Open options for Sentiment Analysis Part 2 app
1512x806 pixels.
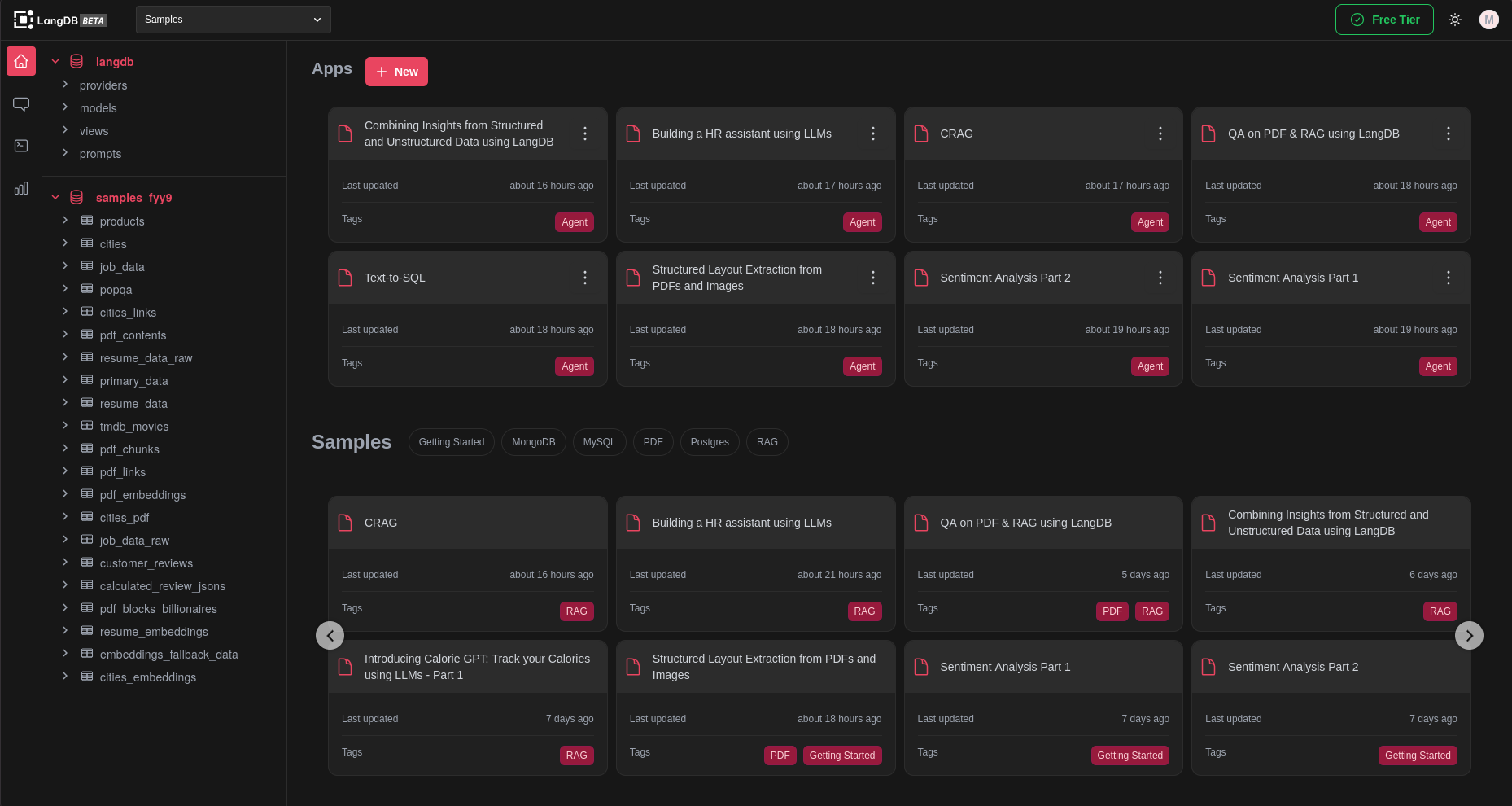(x=1160, y=278)
